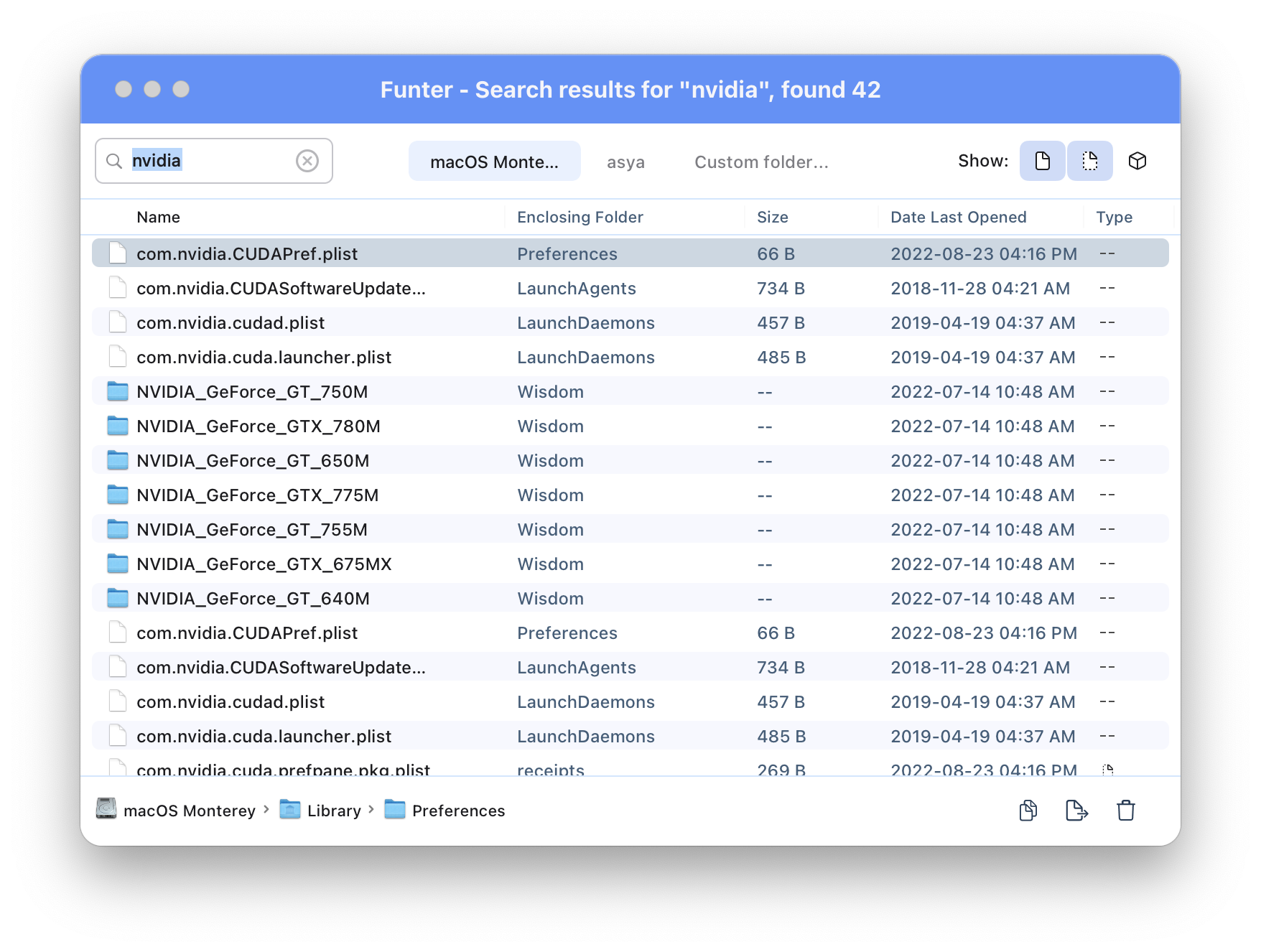This screenshot has height=952, width=1261.
Task: Select the NVIDIA_GeForce_GT_755M folder row
Action: click(630, 529)
